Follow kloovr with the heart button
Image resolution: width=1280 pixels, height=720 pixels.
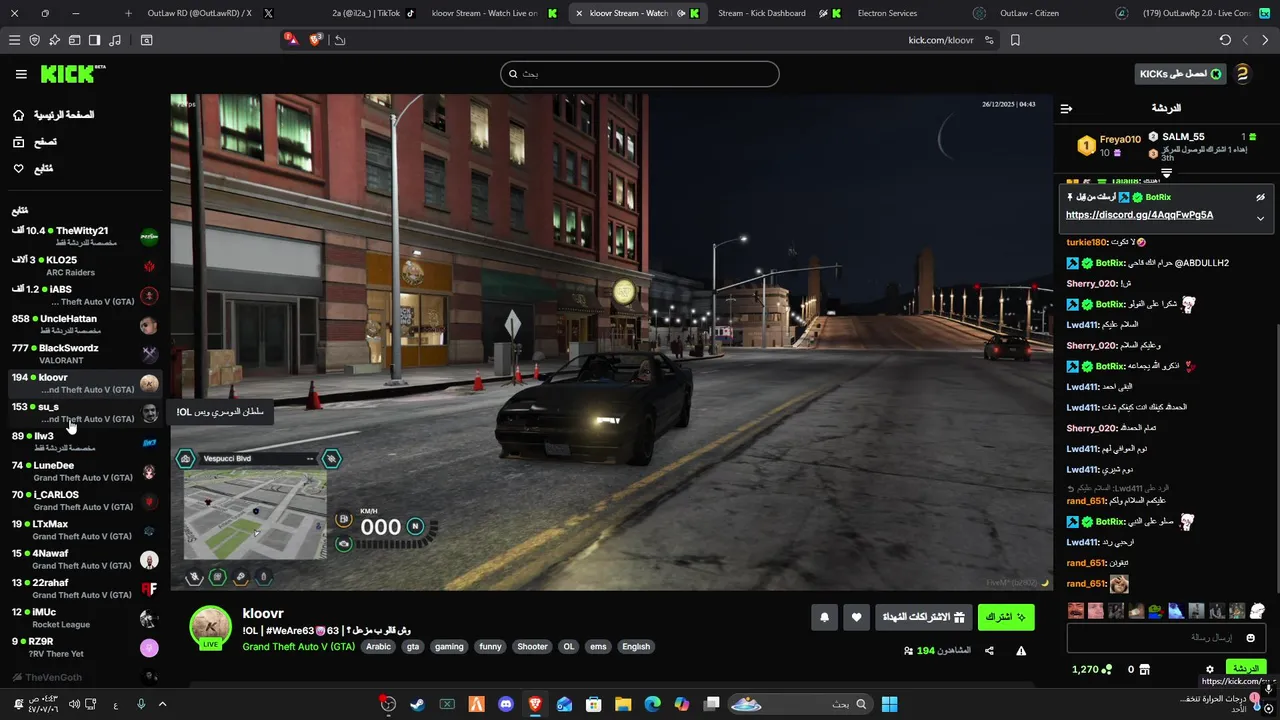[856, 617]
